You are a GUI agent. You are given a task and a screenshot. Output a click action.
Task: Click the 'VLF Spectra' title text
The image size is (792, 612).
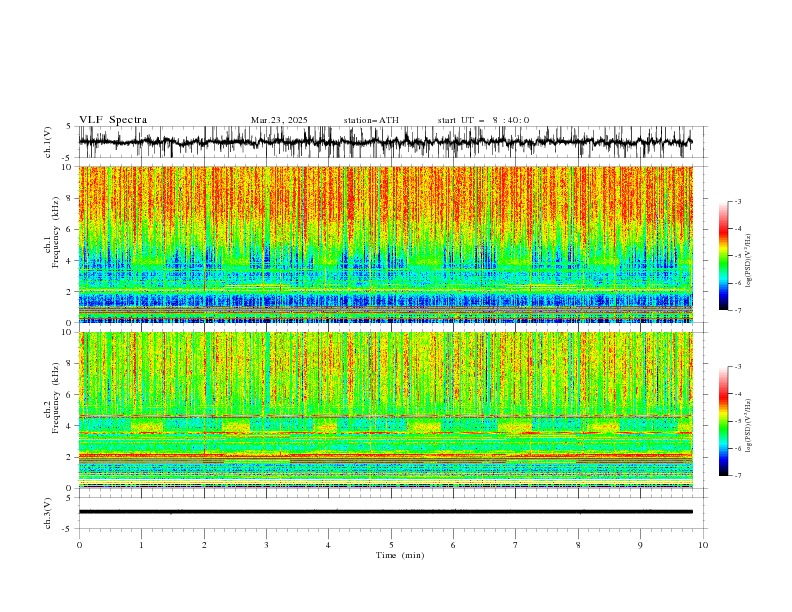point(113,120)
